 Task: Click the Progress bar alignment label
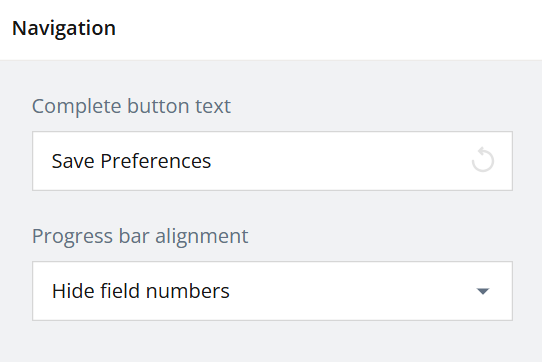tap(140, 236)
